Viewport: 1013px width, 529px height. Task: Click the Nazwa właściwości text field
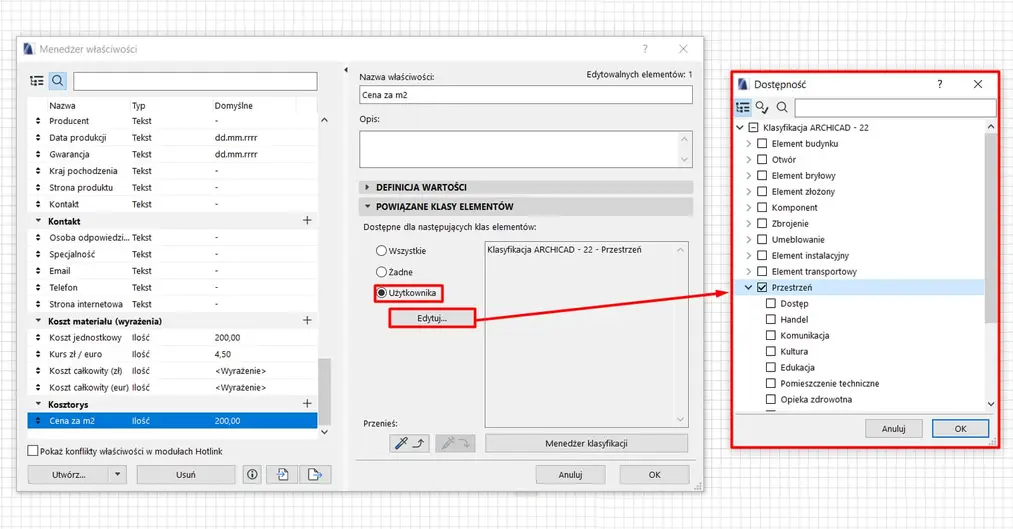pyautogui.click(x=526, y=95)
